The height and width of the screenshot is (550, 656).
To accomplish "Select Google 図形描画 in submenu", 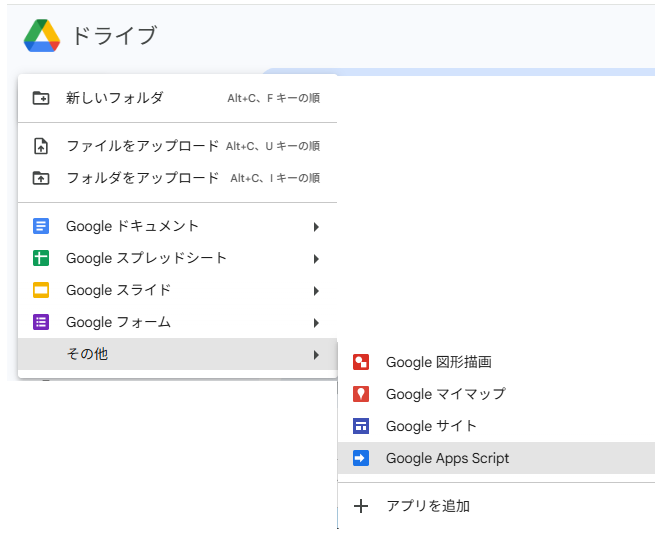I will pyautogui.click(x=496, y=362).
